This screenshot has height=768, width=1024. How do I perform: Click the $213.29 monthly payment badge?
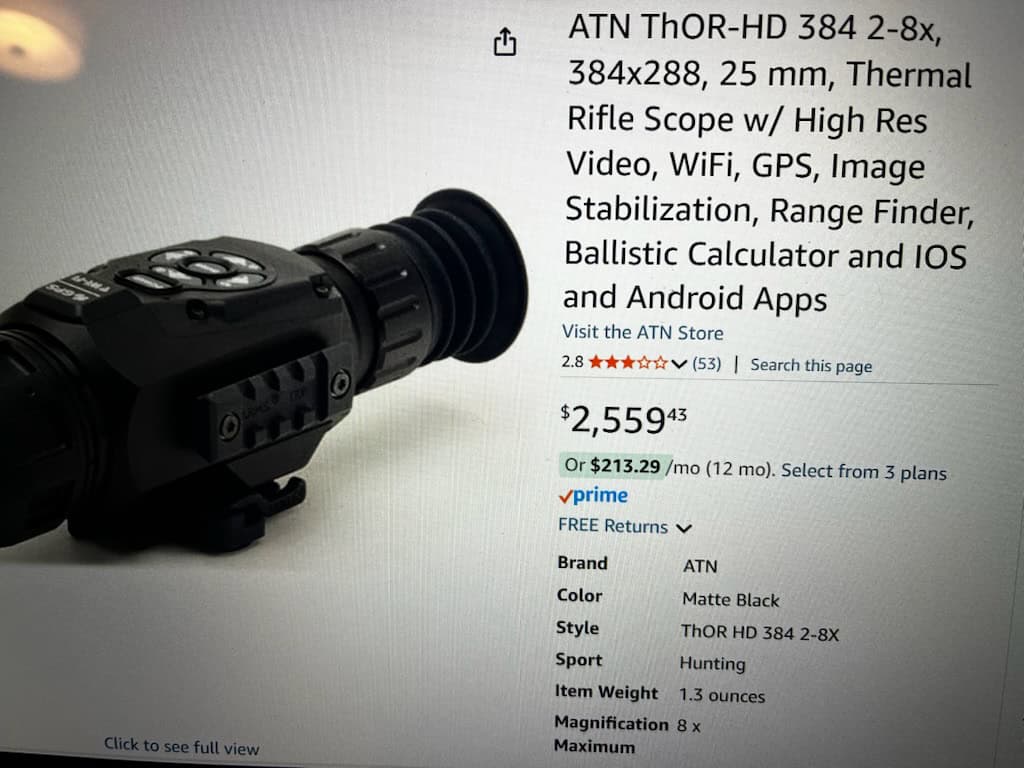tap(613, 466)
